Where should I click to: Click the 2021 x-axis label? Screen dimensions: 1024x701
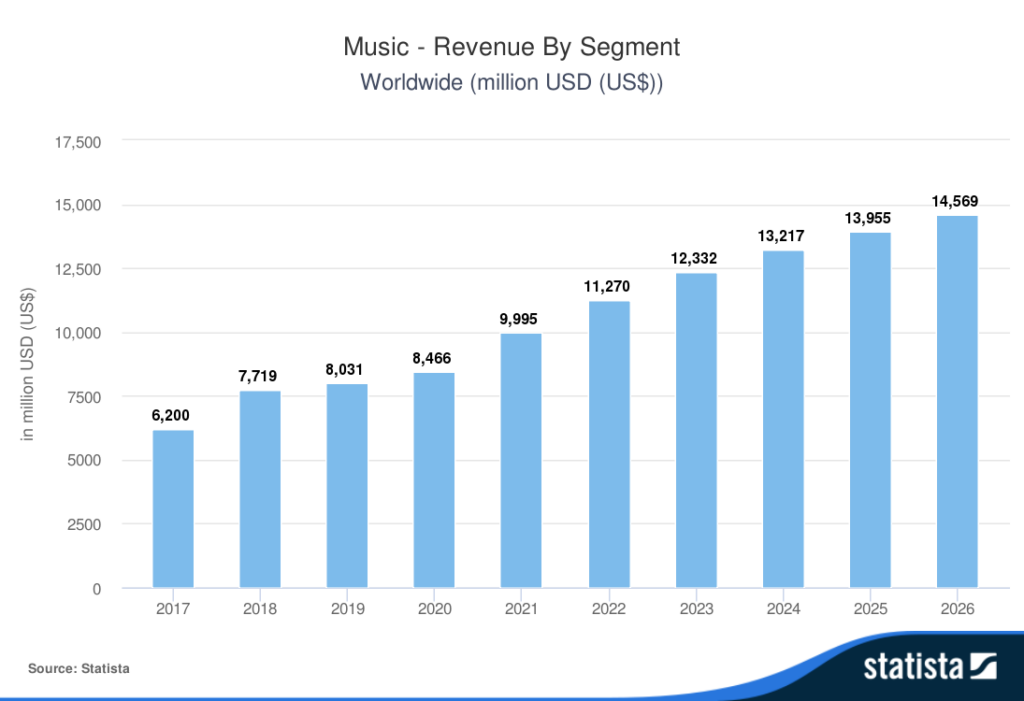click(x=521, y=609)
